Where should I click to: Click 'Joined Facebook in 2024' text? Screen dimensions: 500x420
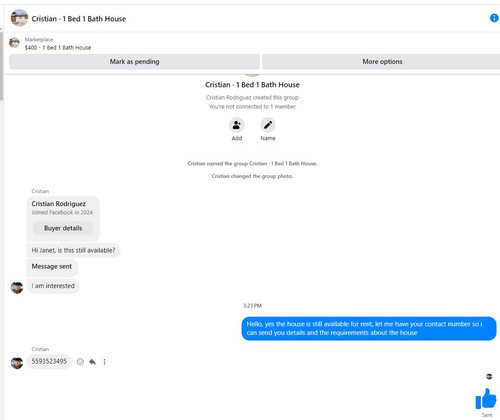[x=62, y=212]
